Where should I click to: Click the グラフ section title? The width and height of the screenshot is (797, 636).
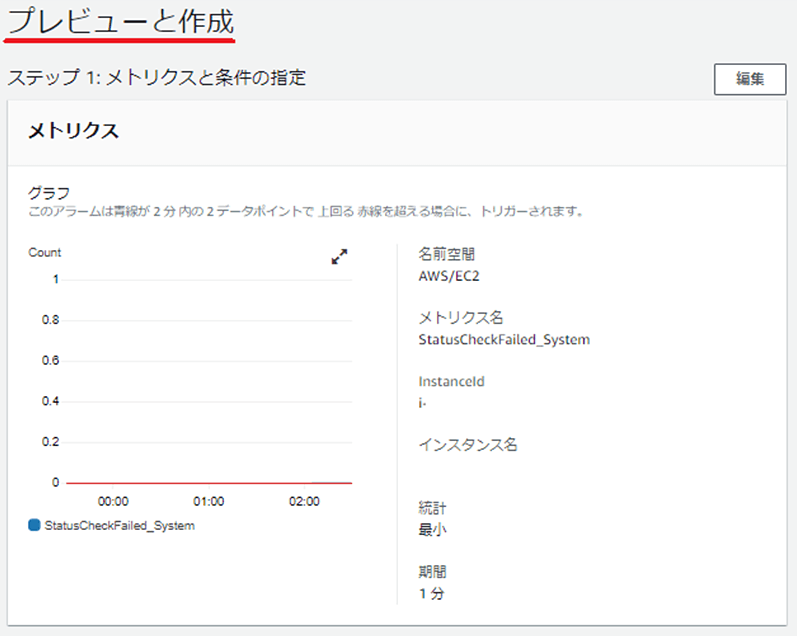point(49,193)
